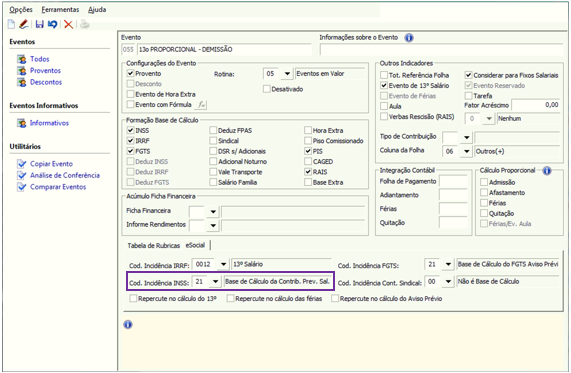This screenshot has width=571, height=373.
Task: Toggle Considerar para Fixos Salariais checkbox
Action: coord(468,75)
